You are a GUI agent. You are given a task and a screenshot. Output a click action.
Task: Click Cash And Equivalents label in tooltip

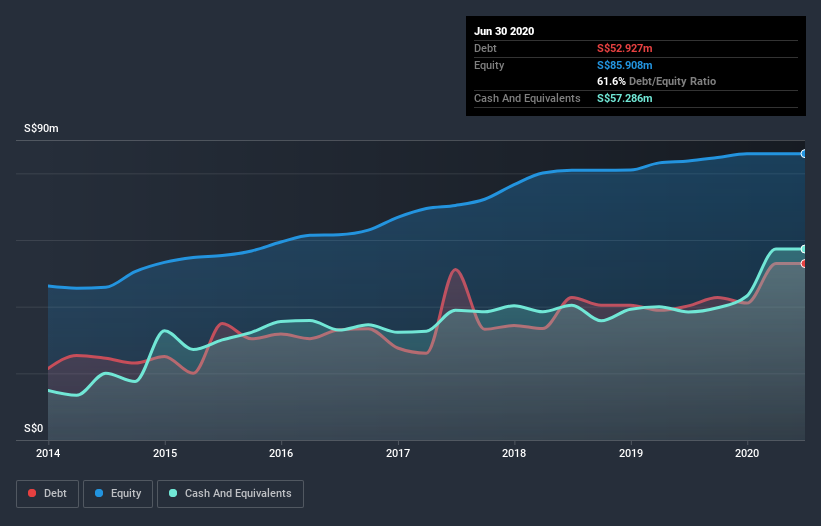click(527, 98)
